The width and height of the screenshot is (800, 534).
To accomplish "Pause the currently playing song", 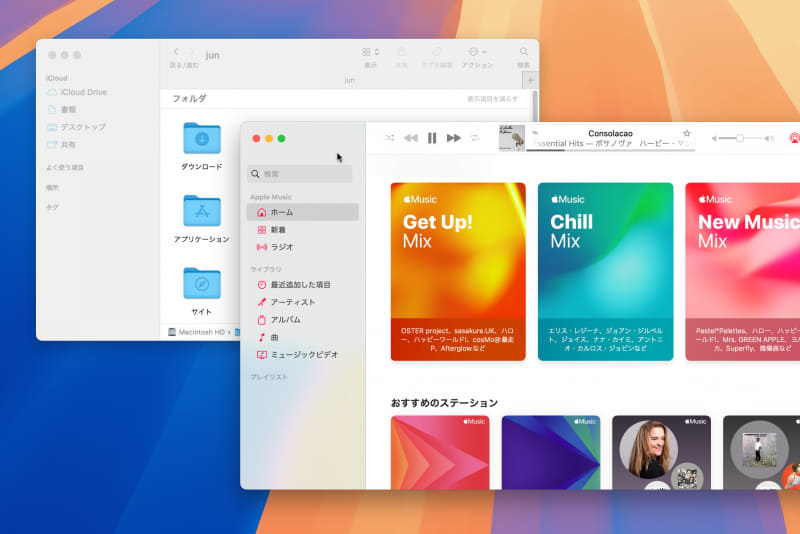I will click(432, 138).
